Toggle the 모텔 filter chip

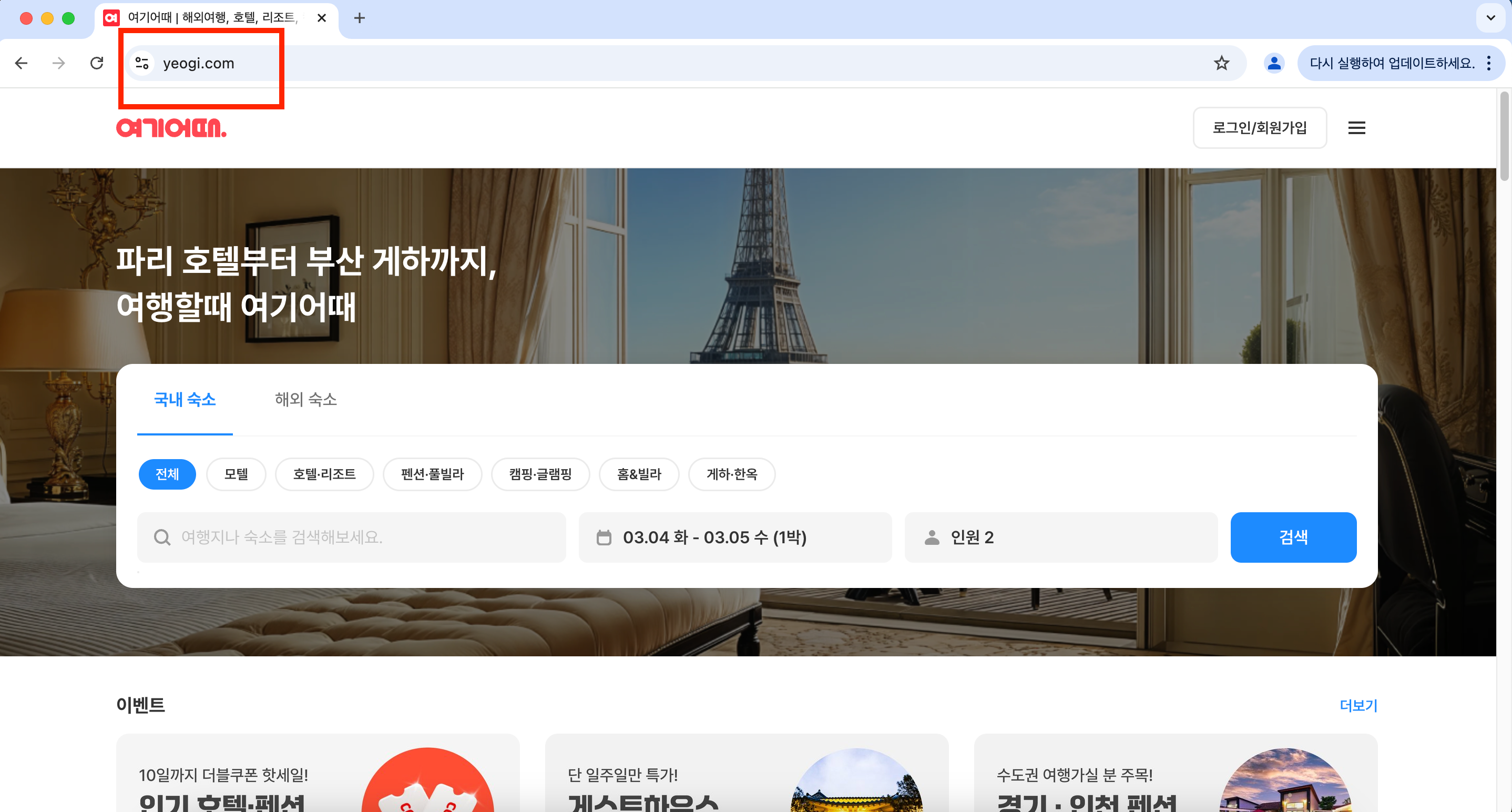coord(236,474)
